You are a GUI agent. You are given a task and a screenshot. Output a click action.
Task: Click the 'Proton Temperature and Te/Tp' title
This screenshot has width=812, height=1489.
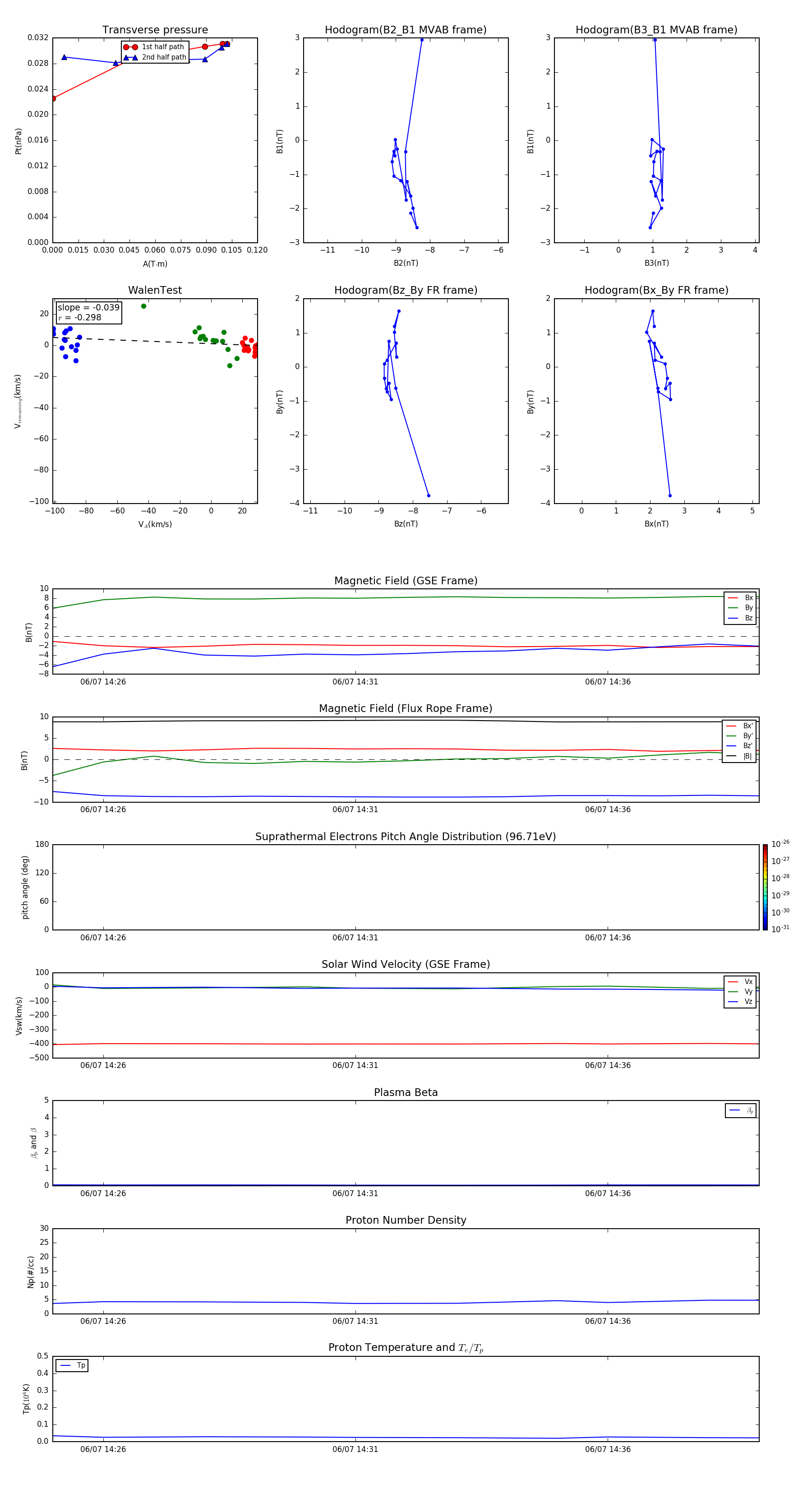pos(406,1348)
